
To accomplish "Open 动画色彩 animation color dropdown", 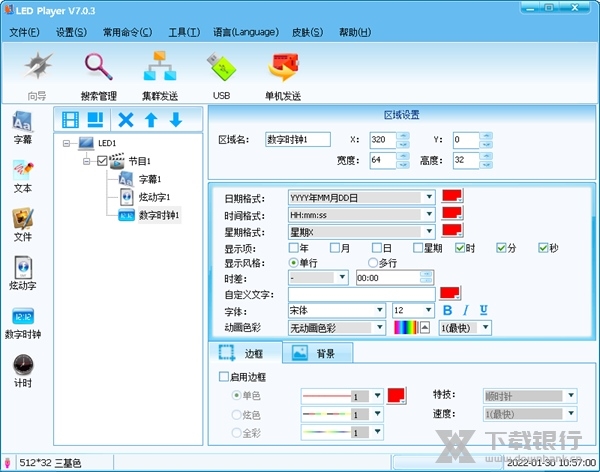I will 379,327.
